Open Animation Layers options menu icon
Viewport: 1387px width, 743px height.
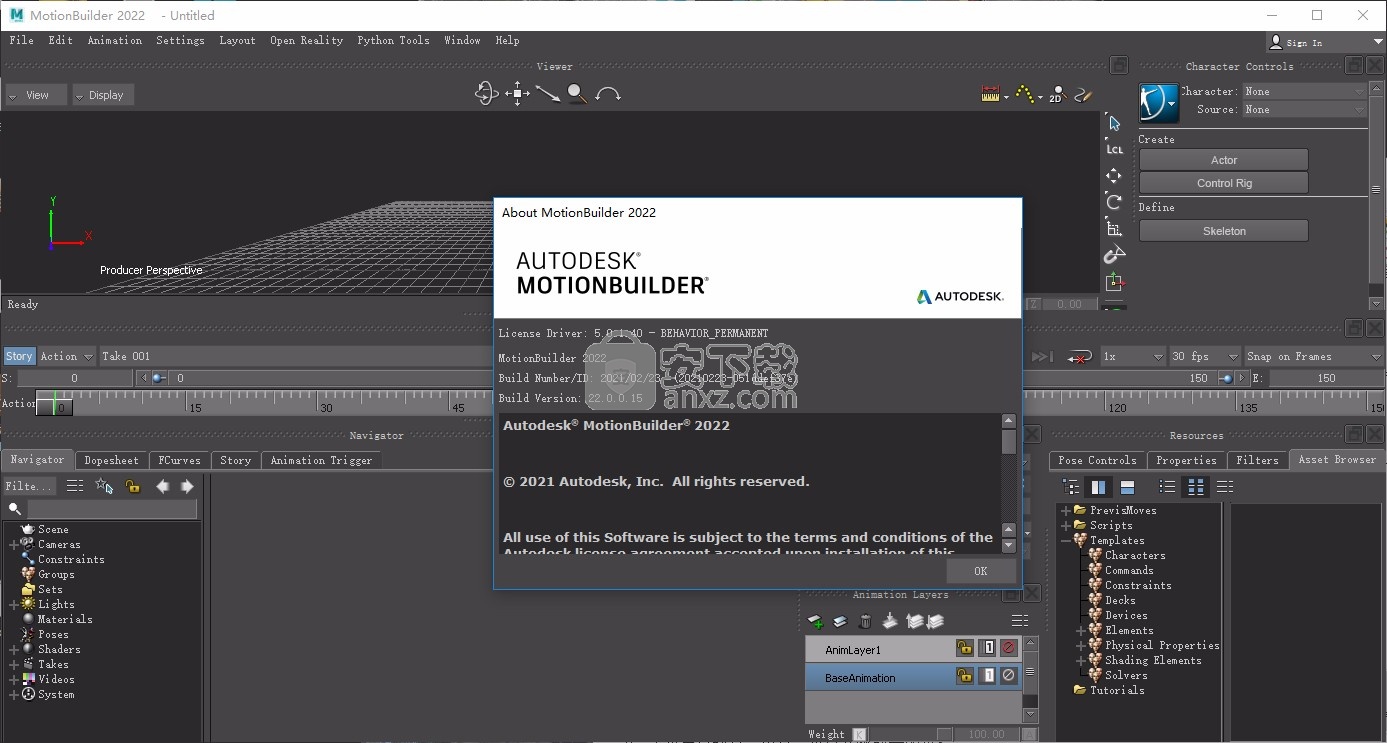click(1020, 621)
